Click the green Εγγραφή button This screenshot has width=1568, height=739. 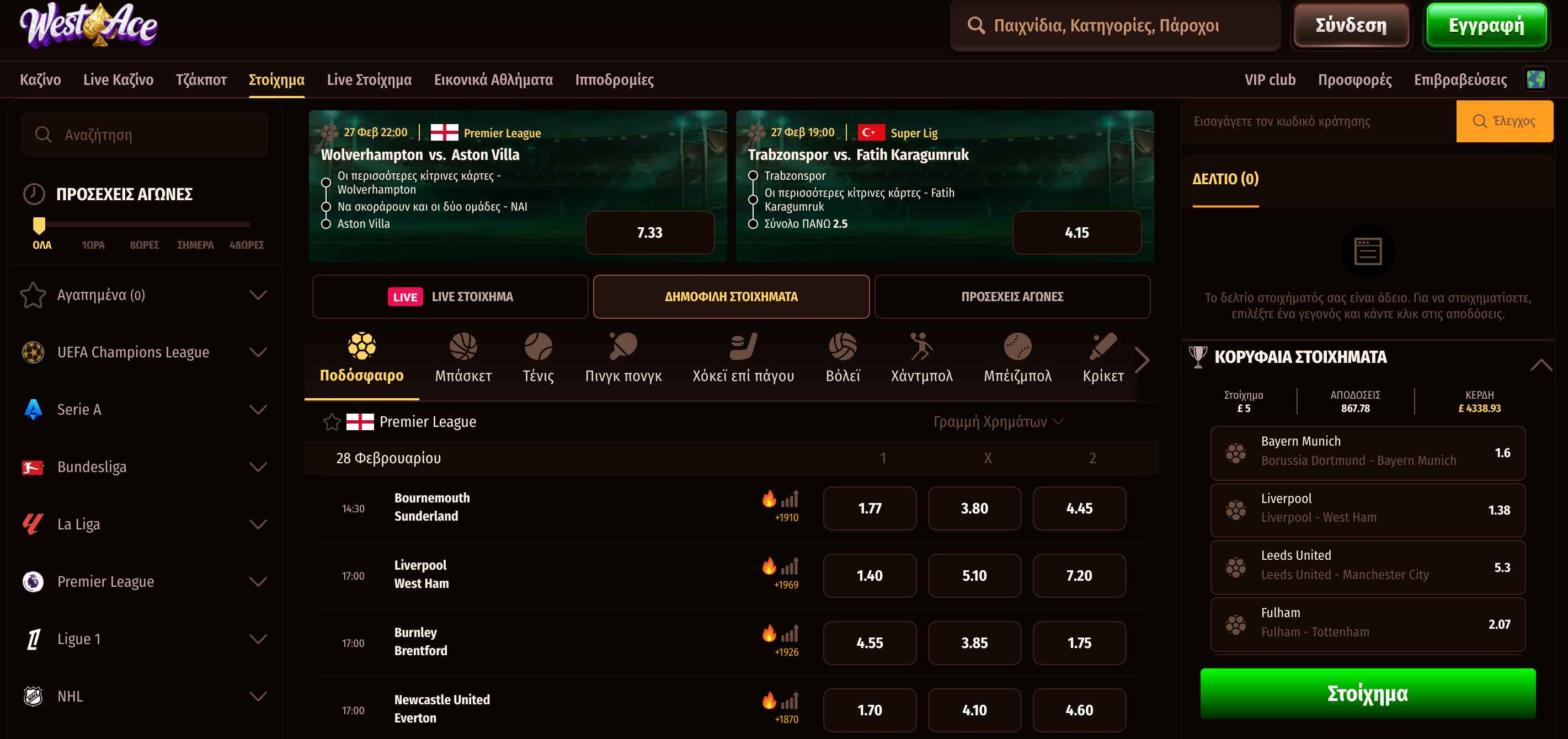(1486, 25)
